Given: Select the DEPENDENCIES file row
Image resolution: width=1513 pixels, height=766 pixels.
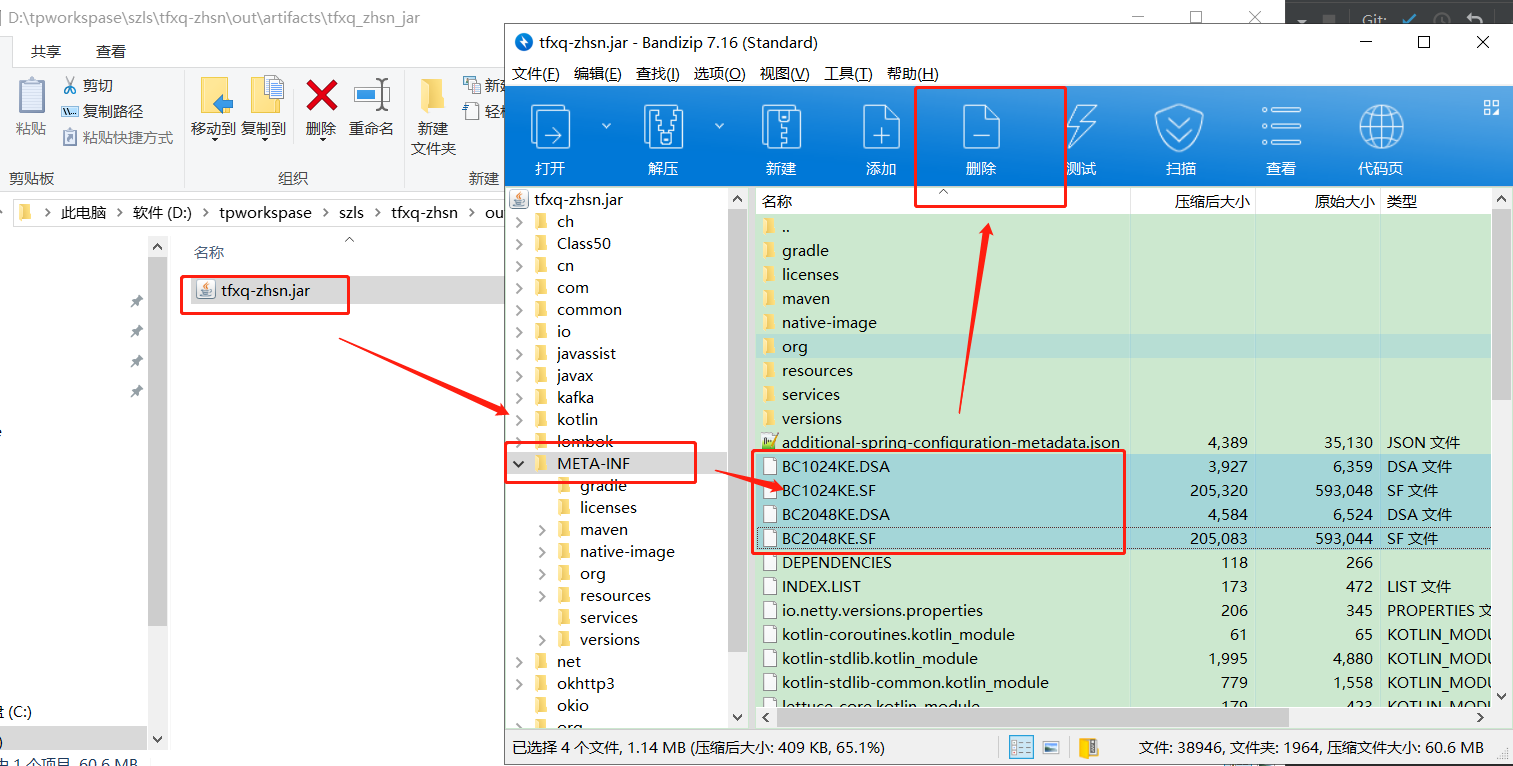Looking at the screenshot, I should 1123,562.
